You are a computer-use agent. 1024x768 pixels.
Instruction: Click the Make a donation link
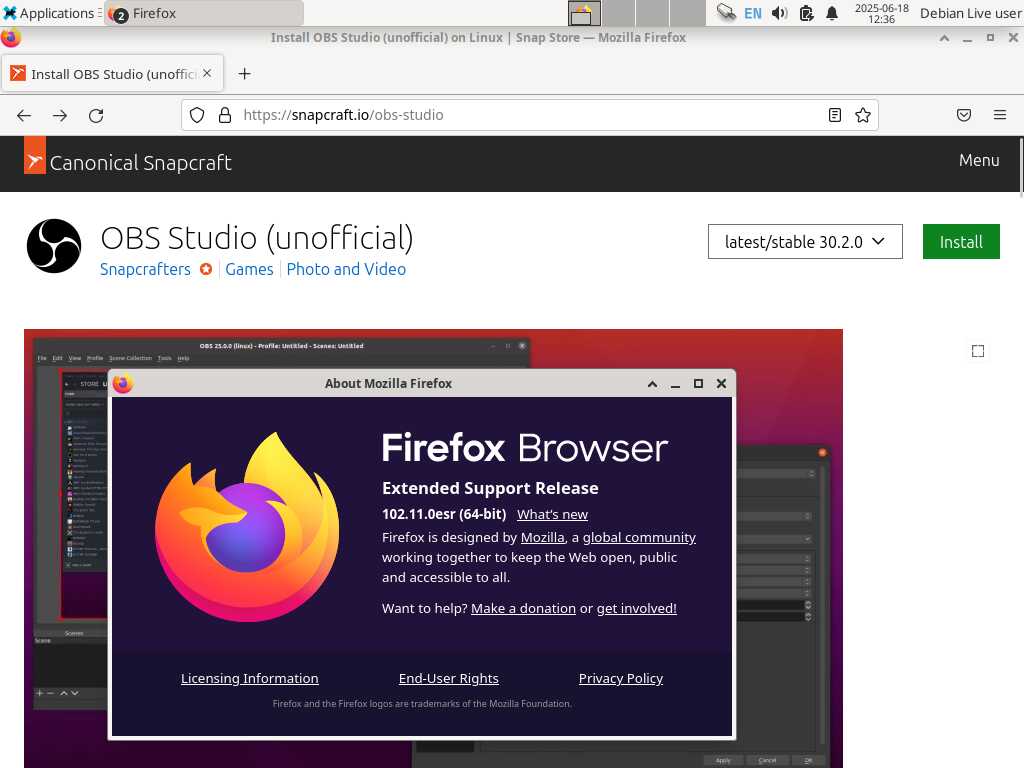point(523,609)
